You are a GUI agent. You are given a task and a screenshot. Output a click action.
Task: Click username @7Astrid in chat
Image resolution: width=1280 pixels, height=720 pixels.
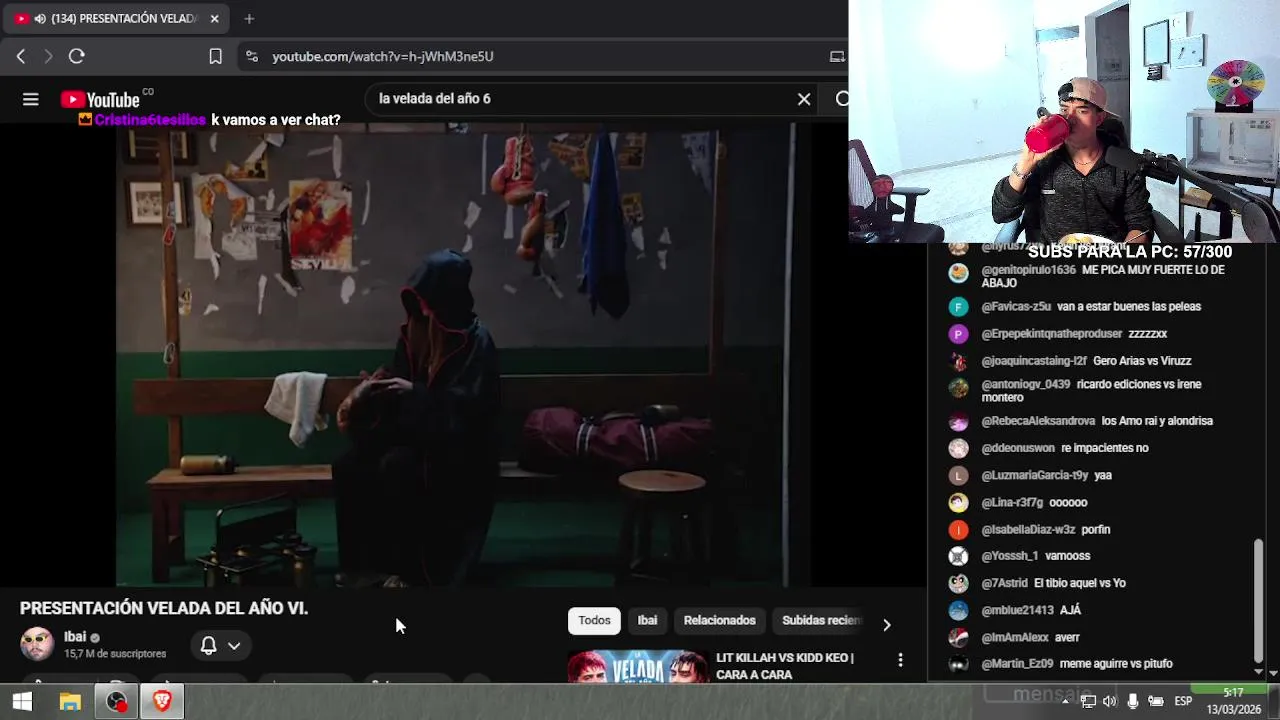(x=1004, y=583)
